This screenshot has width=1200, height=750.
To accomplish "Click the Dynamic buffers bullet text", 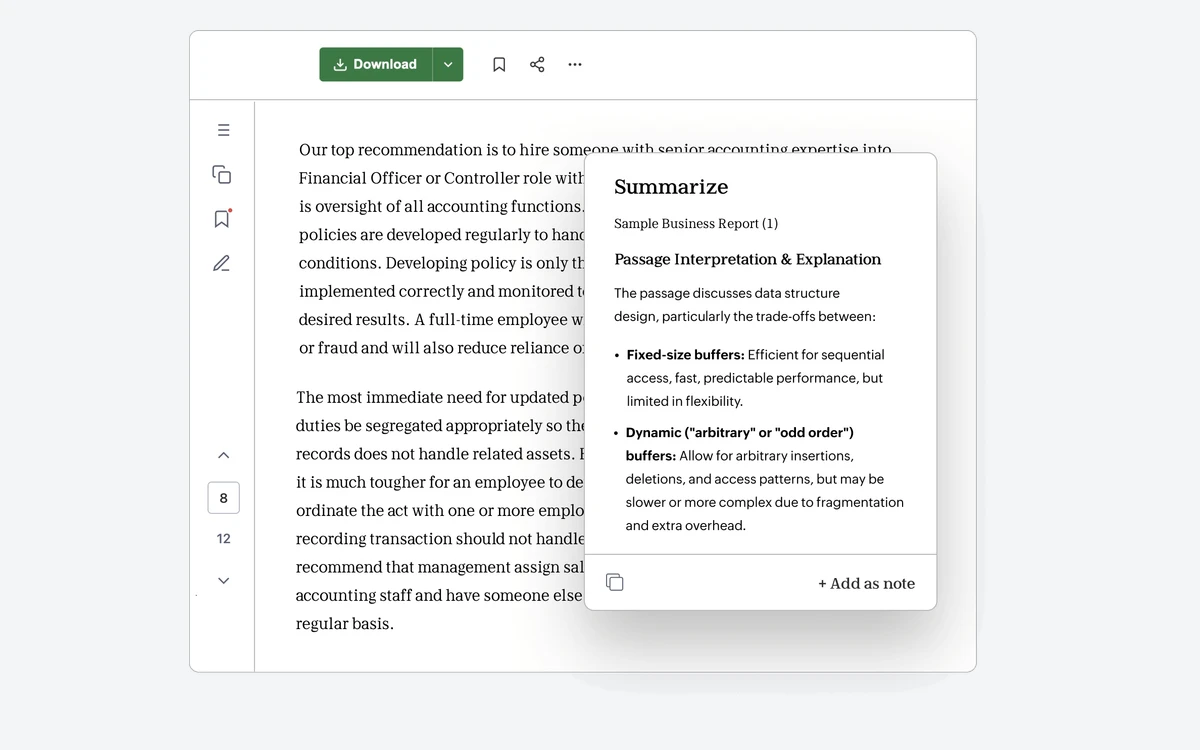I will [x=759, y=479].
